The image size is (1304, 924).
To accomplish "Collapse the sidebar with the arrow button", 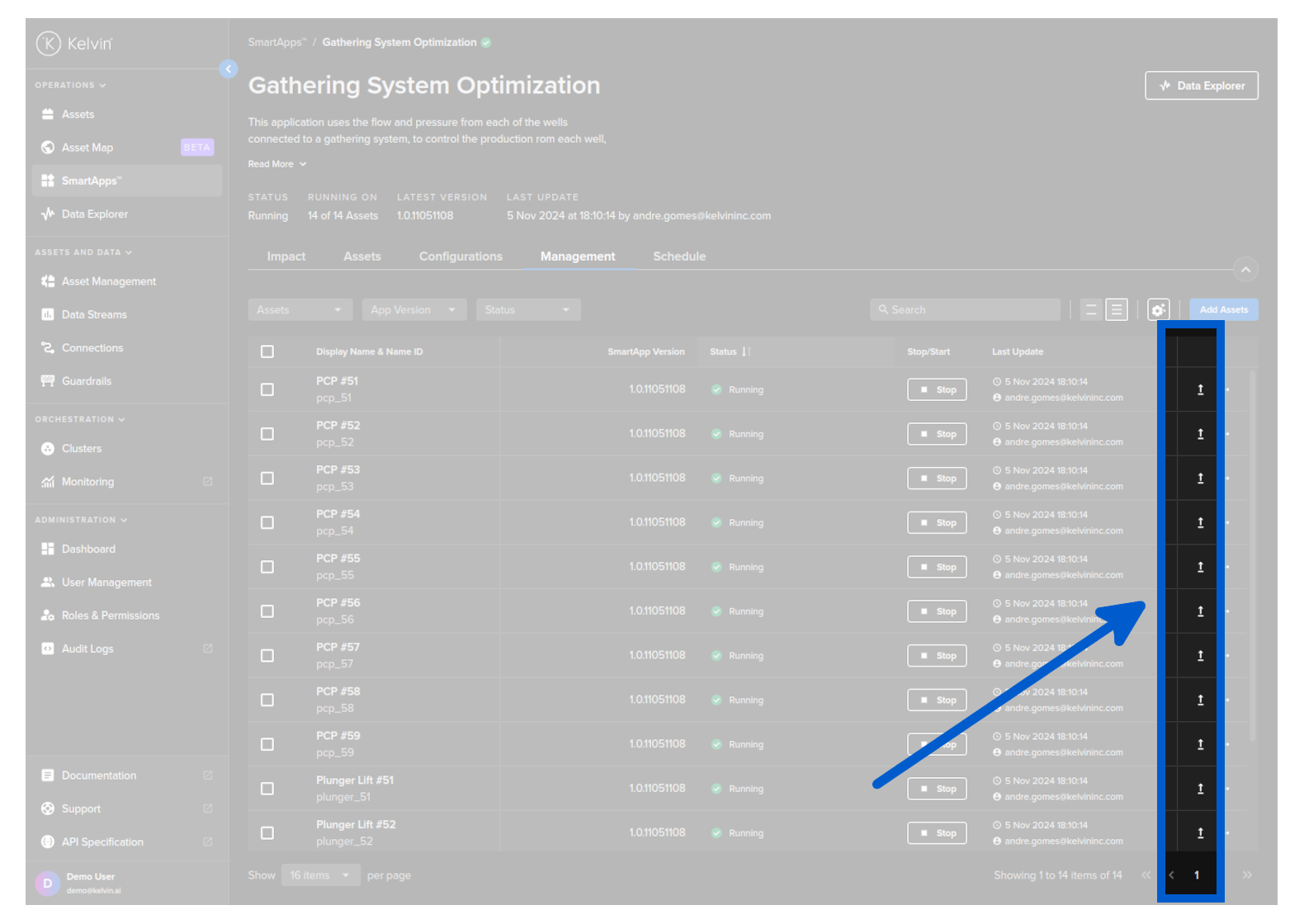I will pyautogui.click(x=229, y=69).
